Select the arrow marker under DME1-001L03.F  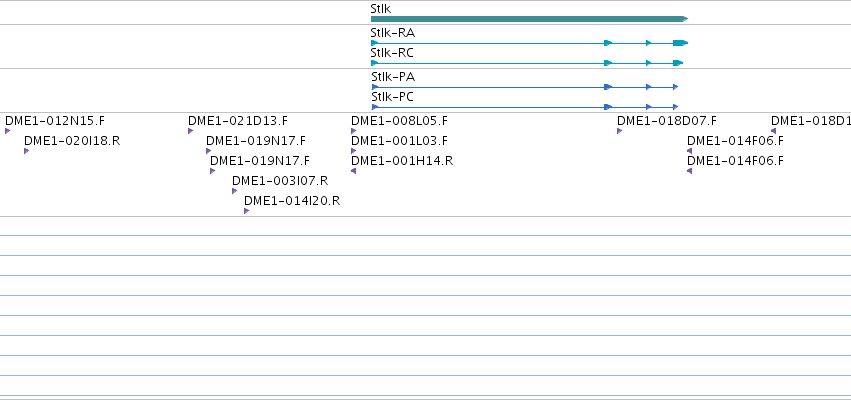pos(353,151)
